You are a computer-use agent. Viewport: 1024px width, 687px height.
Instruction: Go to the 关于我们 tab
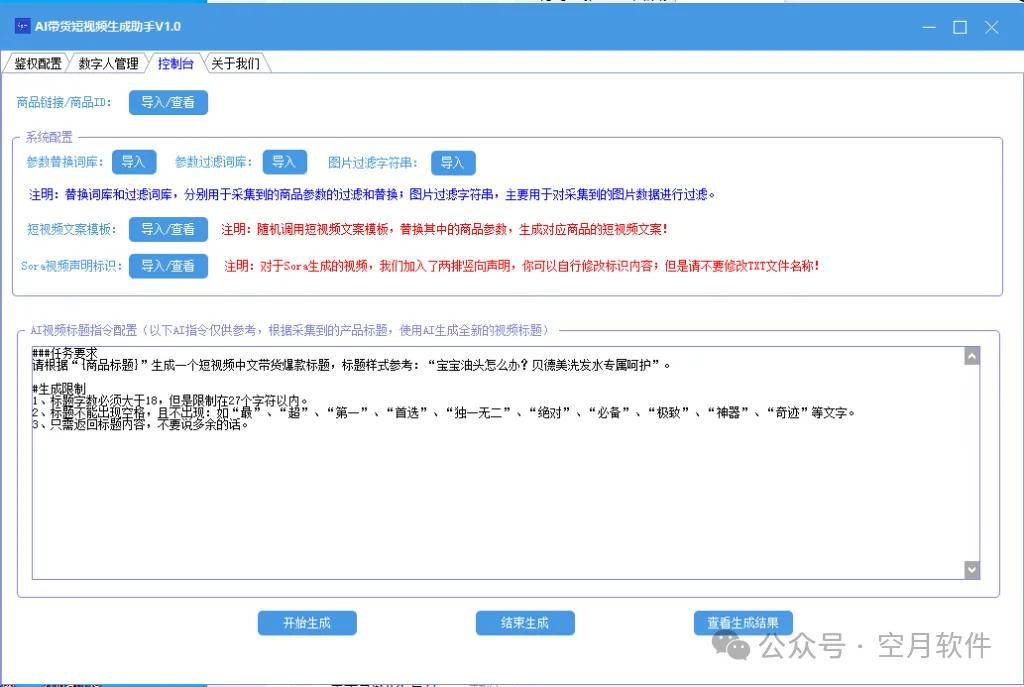(x=235, y=64)
